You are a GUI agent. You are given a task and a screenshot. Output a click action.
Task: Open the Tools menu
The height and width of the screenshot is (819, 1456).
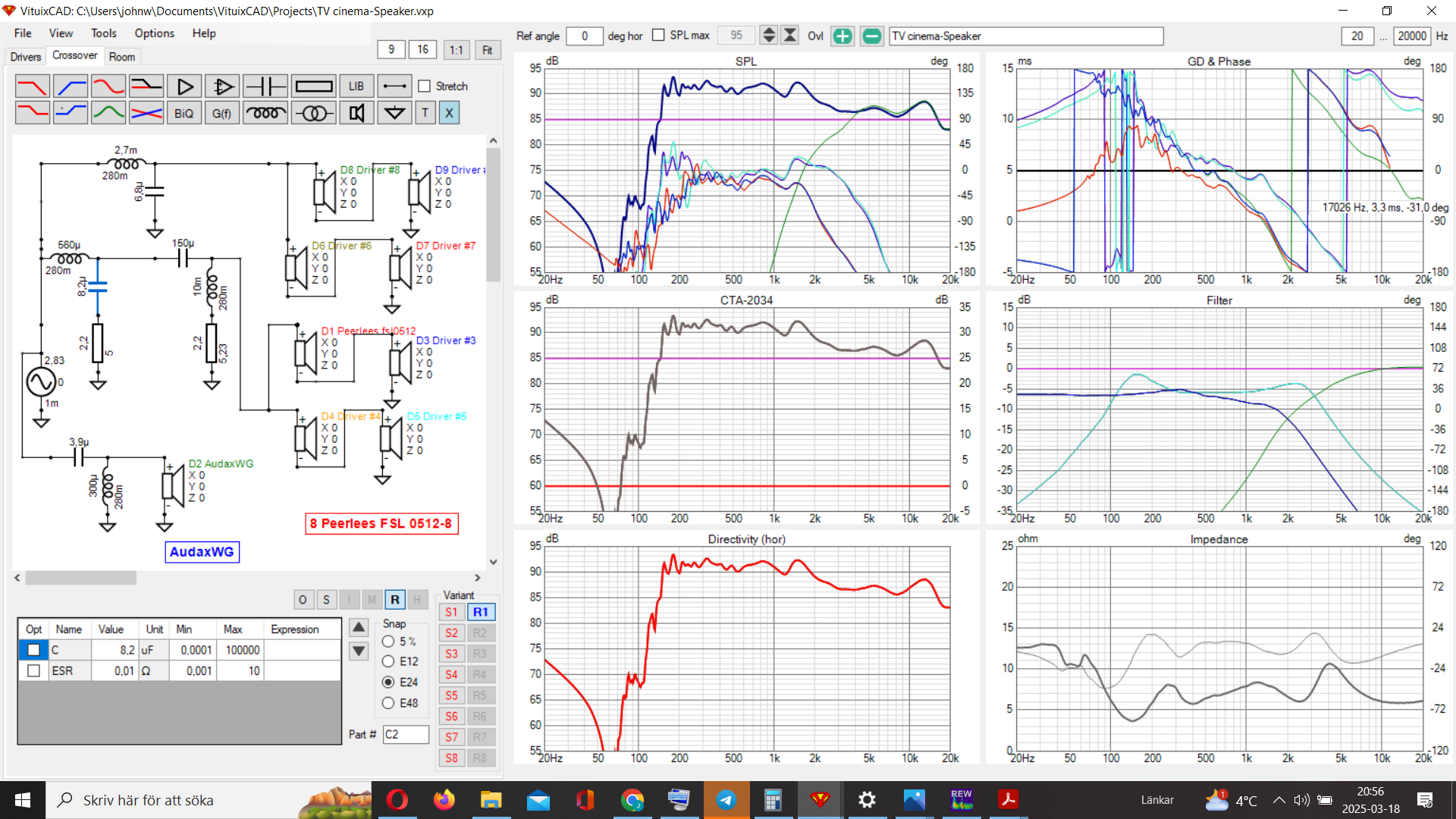104,33
